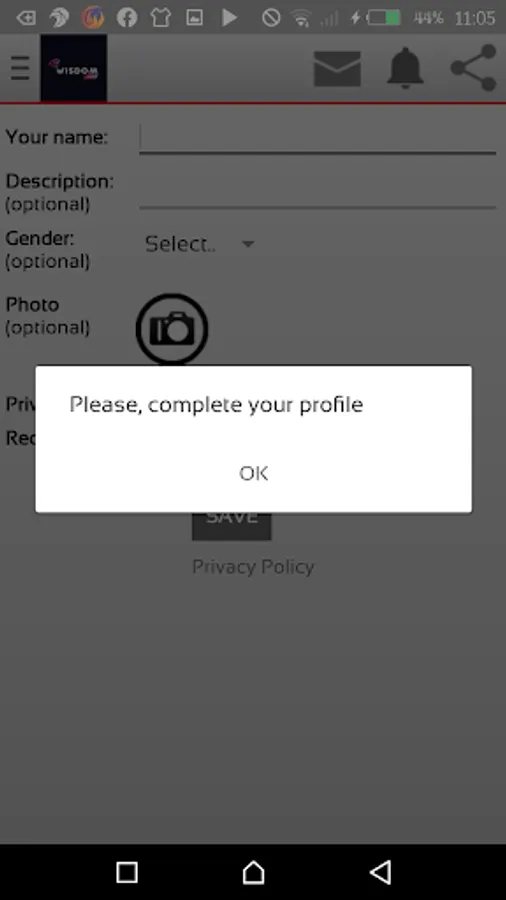Tap the Wisdom app logo
Viewport: 506px width, 900px height.
point(73,68)
